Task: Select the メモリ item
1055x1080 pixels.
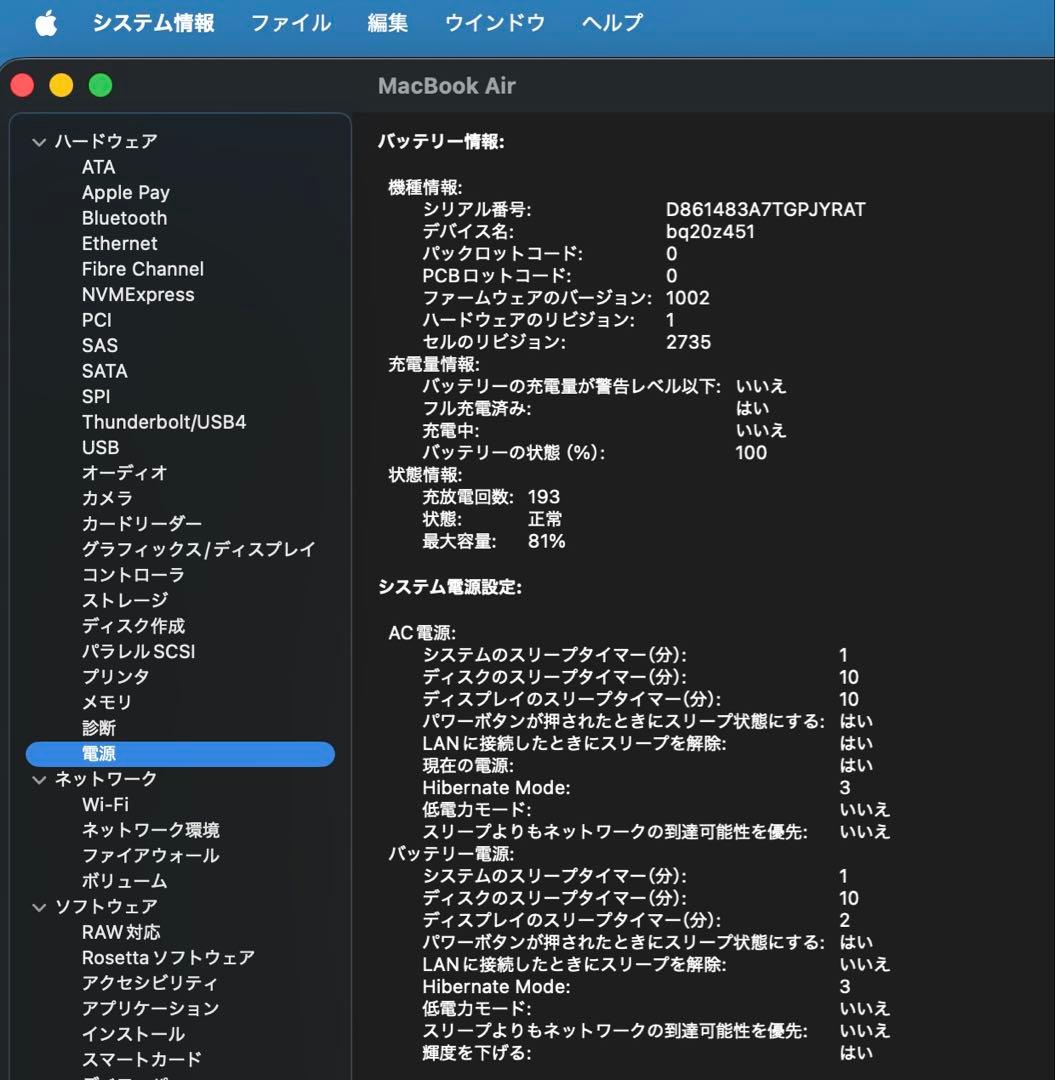Action: coord(107,702)
